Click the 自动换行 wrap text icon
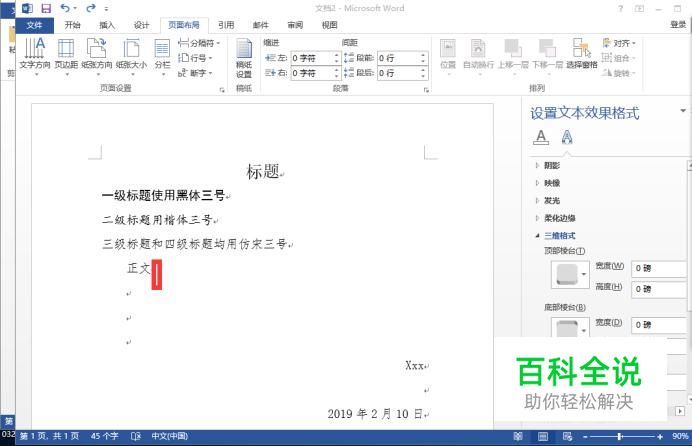The width and height of the screenshot is (692, 446). 478,54
